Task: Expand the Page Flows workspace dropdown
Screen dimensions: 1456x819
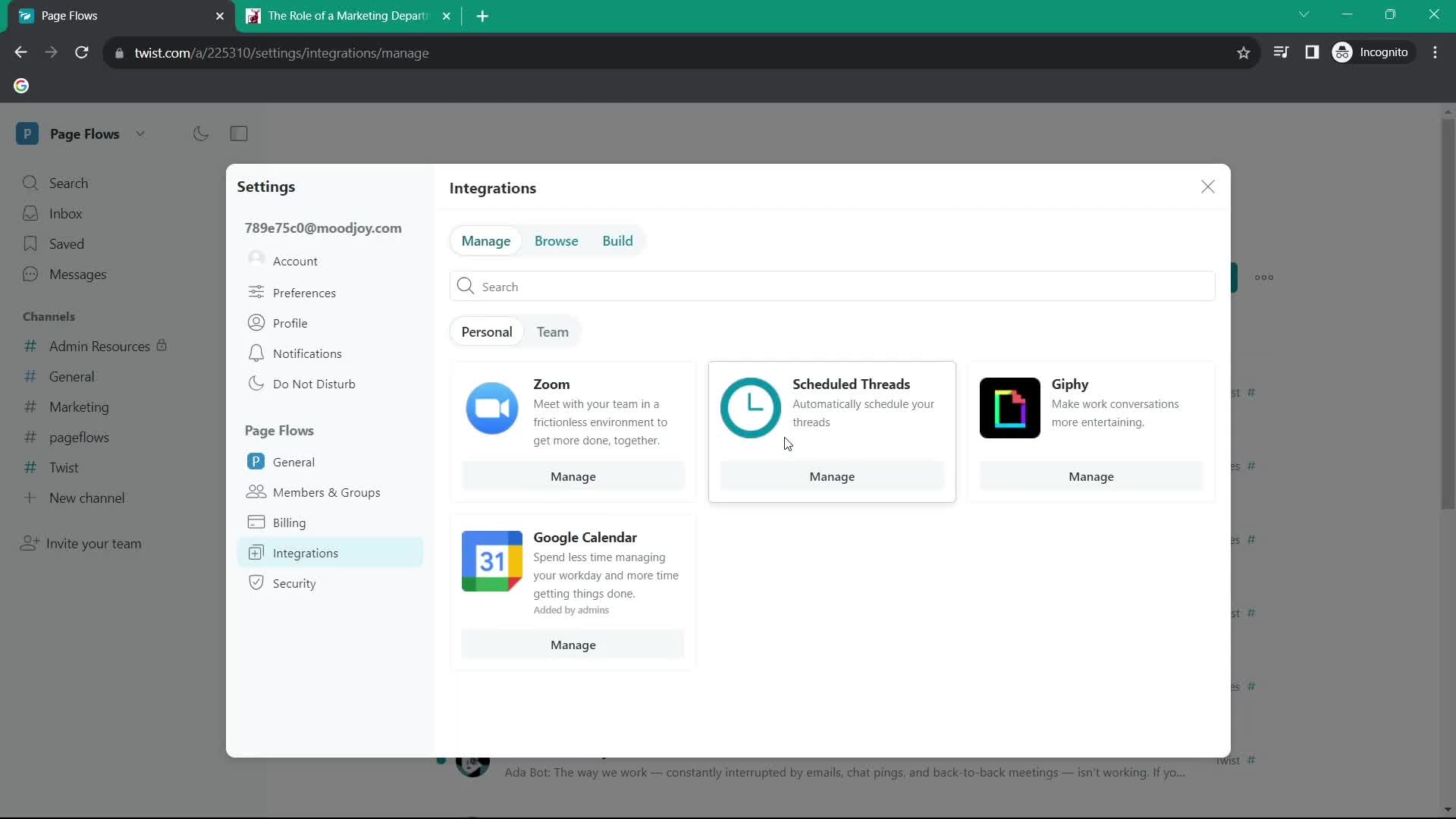Action: (x=140, y=134)
